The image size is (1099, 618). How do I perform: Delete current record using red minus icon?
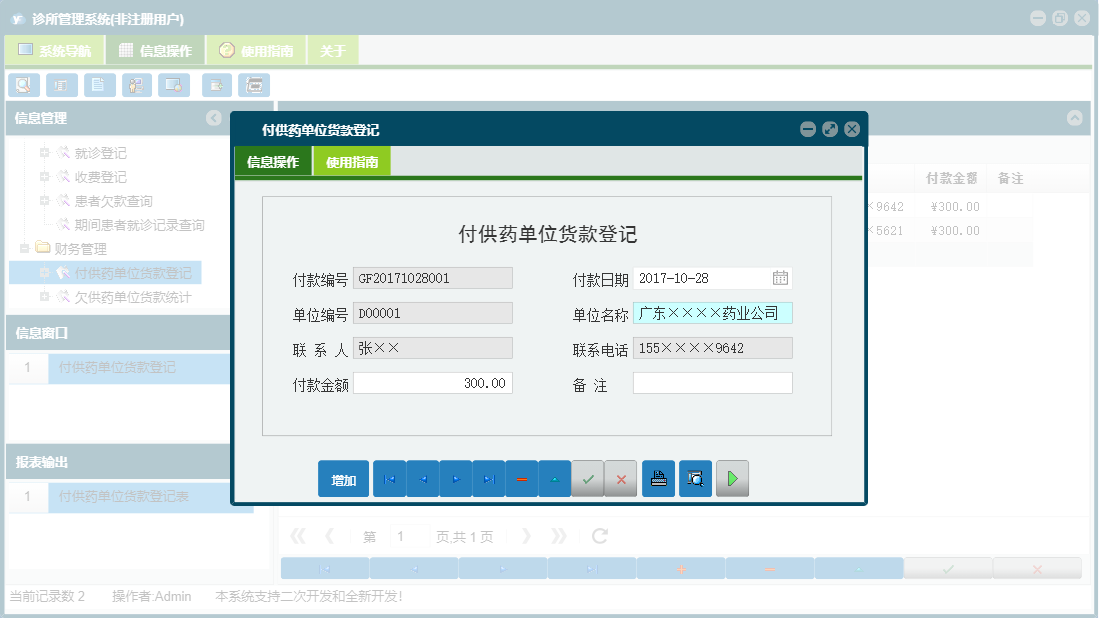[x=520, y=478]
